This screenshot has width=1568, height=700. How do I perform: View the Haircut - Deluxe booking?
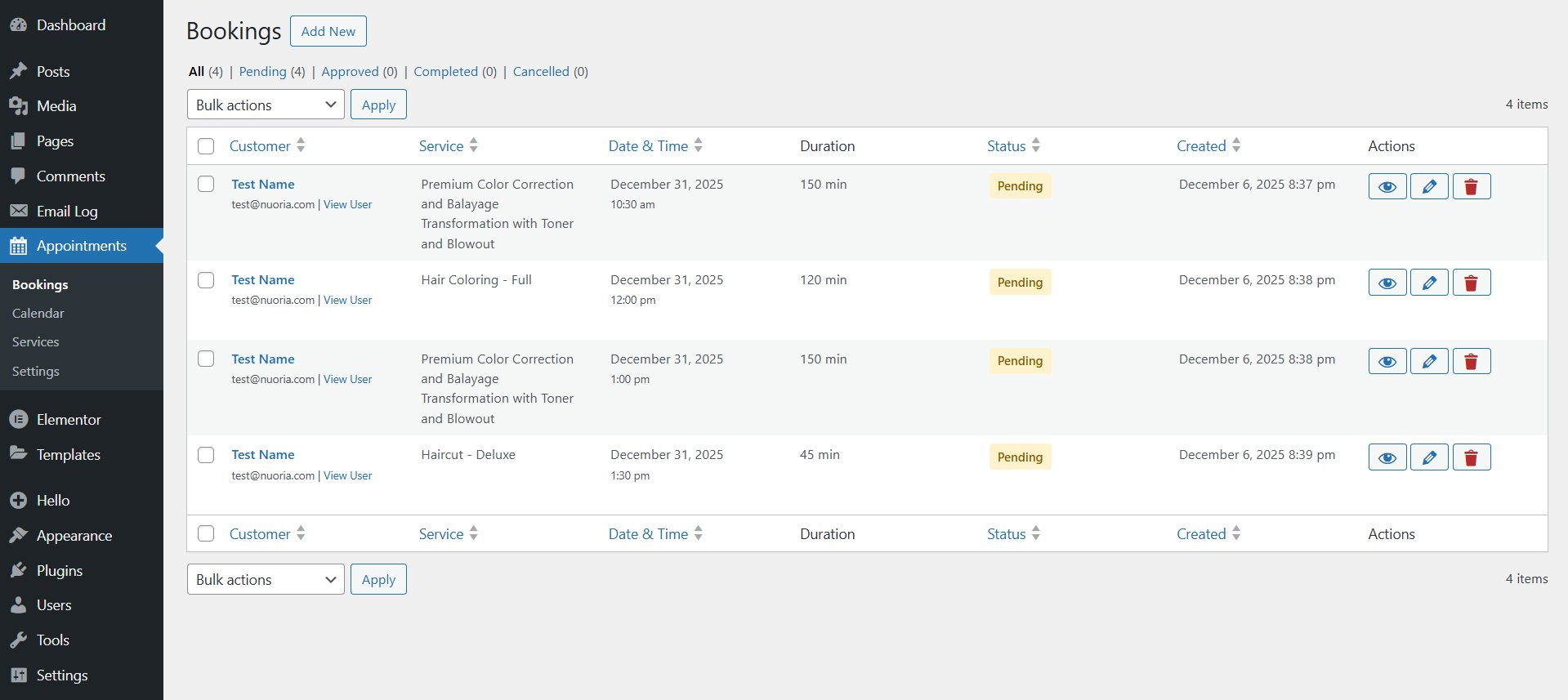1387,457
